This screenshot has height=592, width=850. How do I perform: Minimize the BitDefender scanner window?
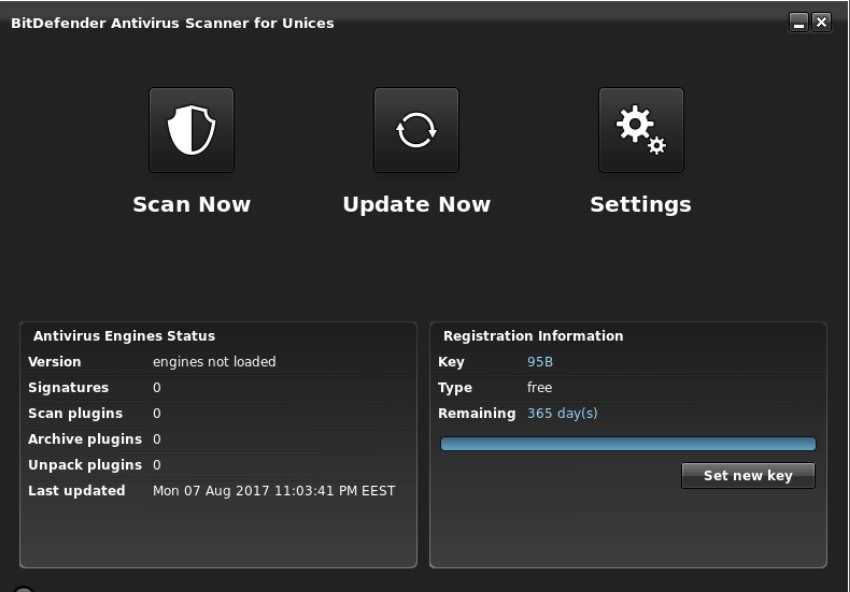[798, 23]
